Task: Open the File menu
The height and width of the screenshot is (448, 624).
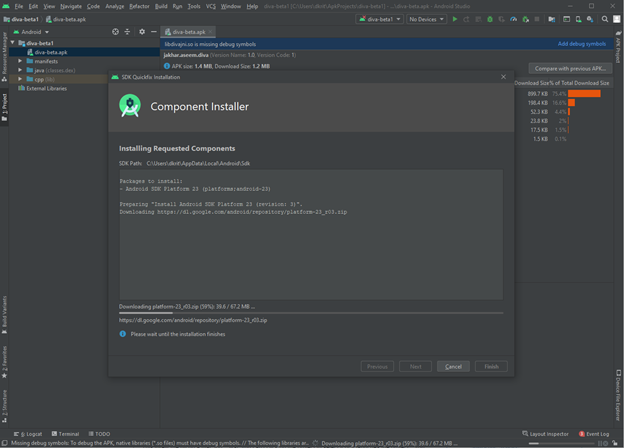Action: click(19, 6)
